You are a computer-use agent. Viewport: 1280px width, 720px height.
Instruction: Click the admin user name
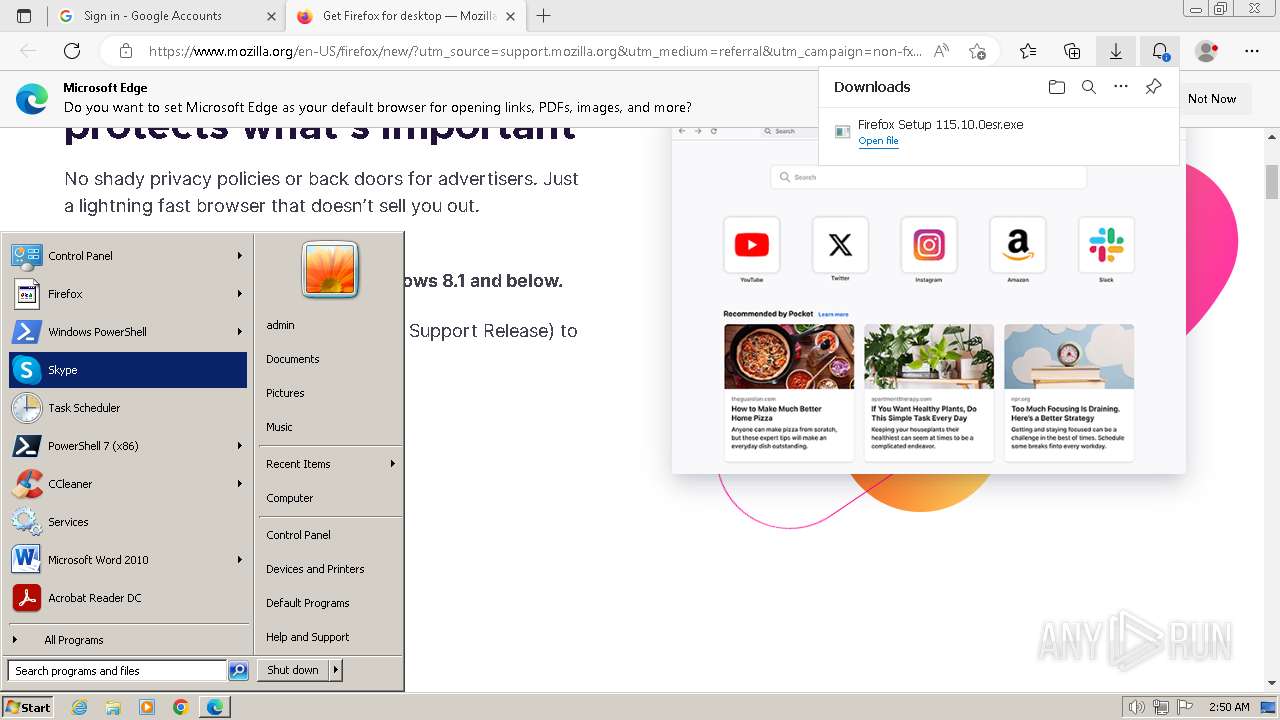[x=281, y=325]
